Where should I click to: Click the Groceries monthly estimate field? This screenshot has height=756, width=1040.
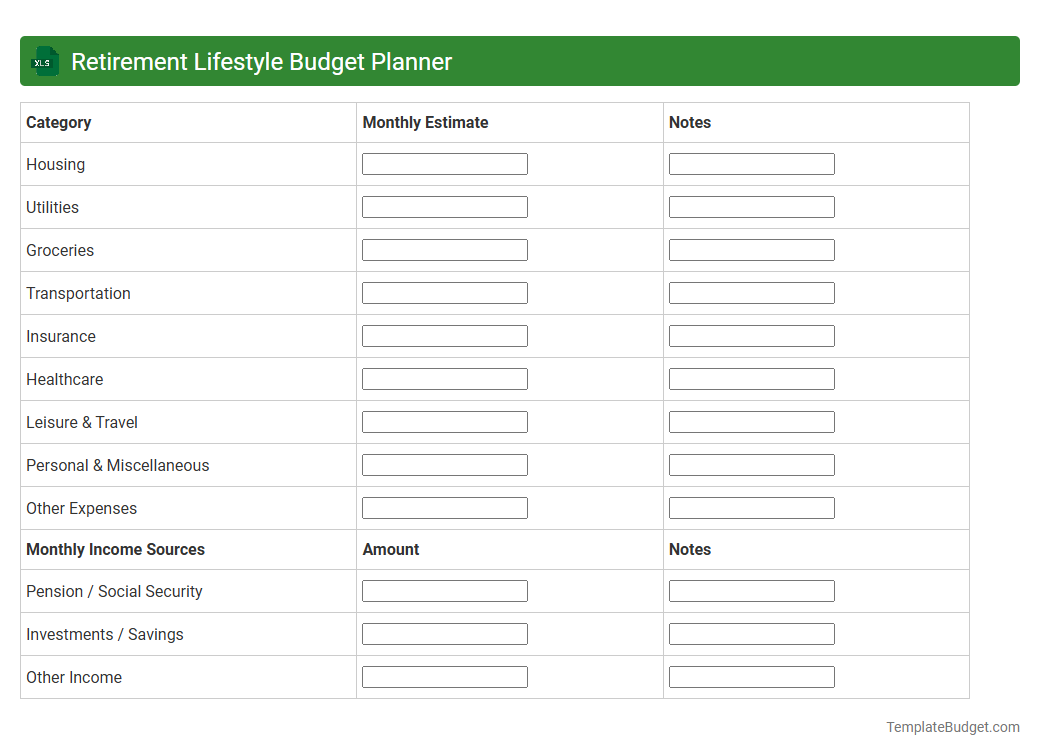tap(444, 249)
